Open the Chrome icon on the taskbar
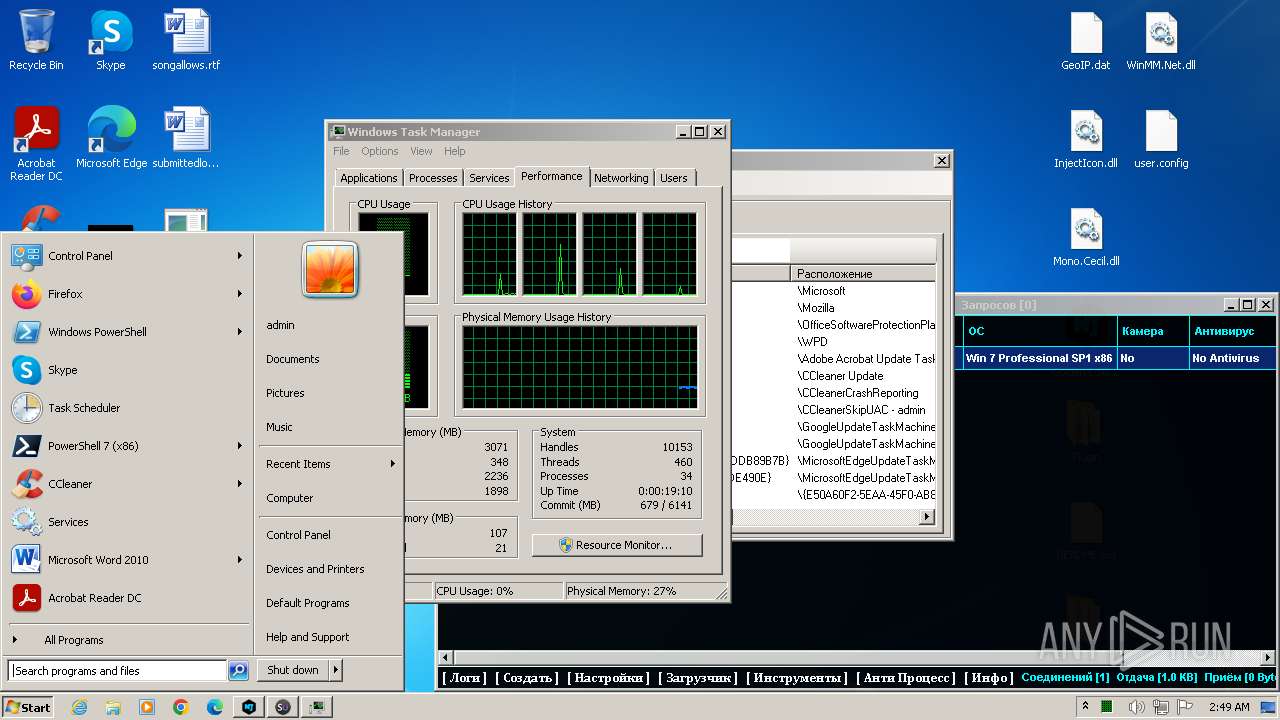The height and width of the screenshot is (720, 1280). click(181, 707)
